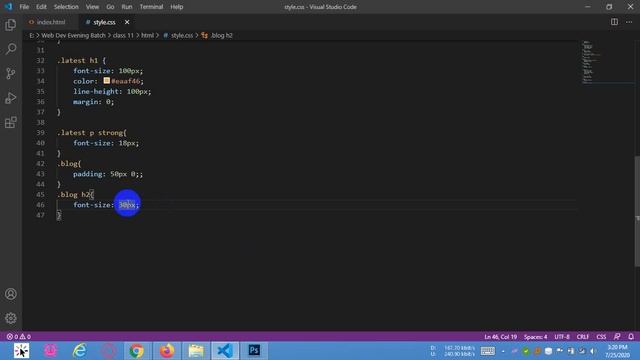Open the View menu
This screenshot has height=360, width=640.
point(92,7)
